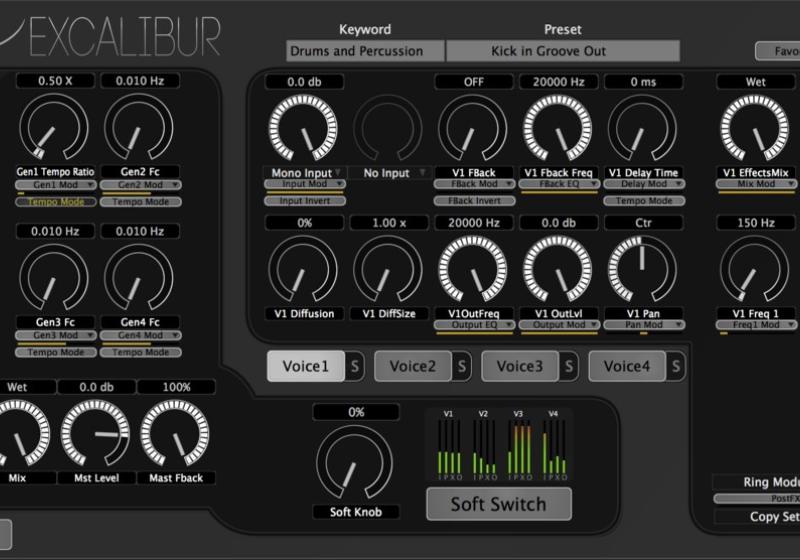Toggle Gen1 Tempo Mode
This screenshot has width=800, height=560.
56,202
